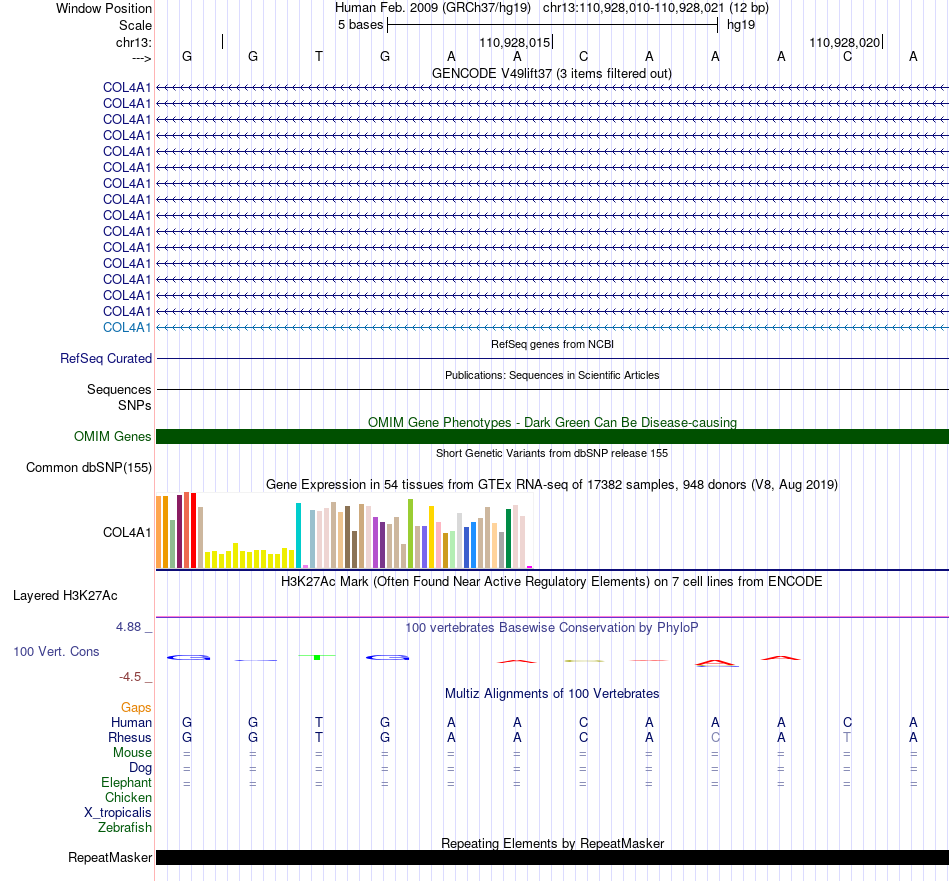The image size is (950, 881).
Task: Click the black RepeatMasker bar
Action: (552, 857)
